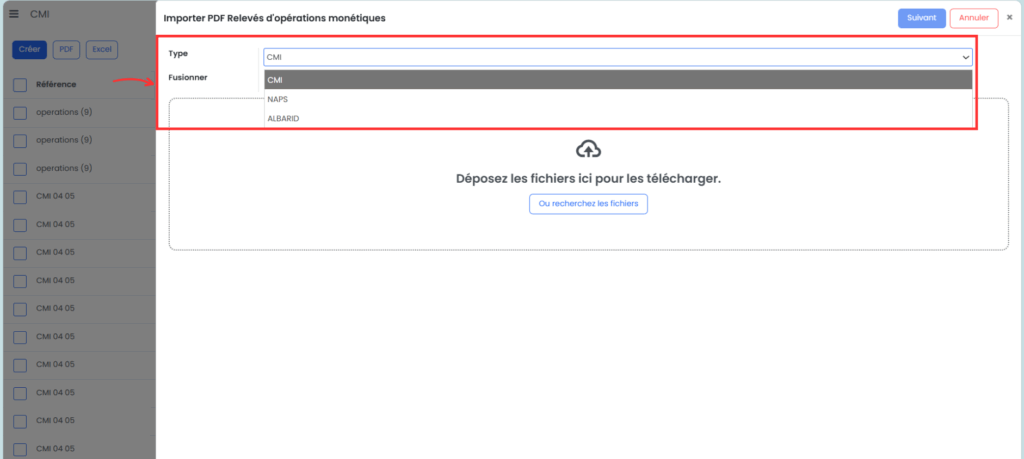Click the Excel button in the sidebar
The width and height of the screenshot is (1024, 459).
(102, 49)
